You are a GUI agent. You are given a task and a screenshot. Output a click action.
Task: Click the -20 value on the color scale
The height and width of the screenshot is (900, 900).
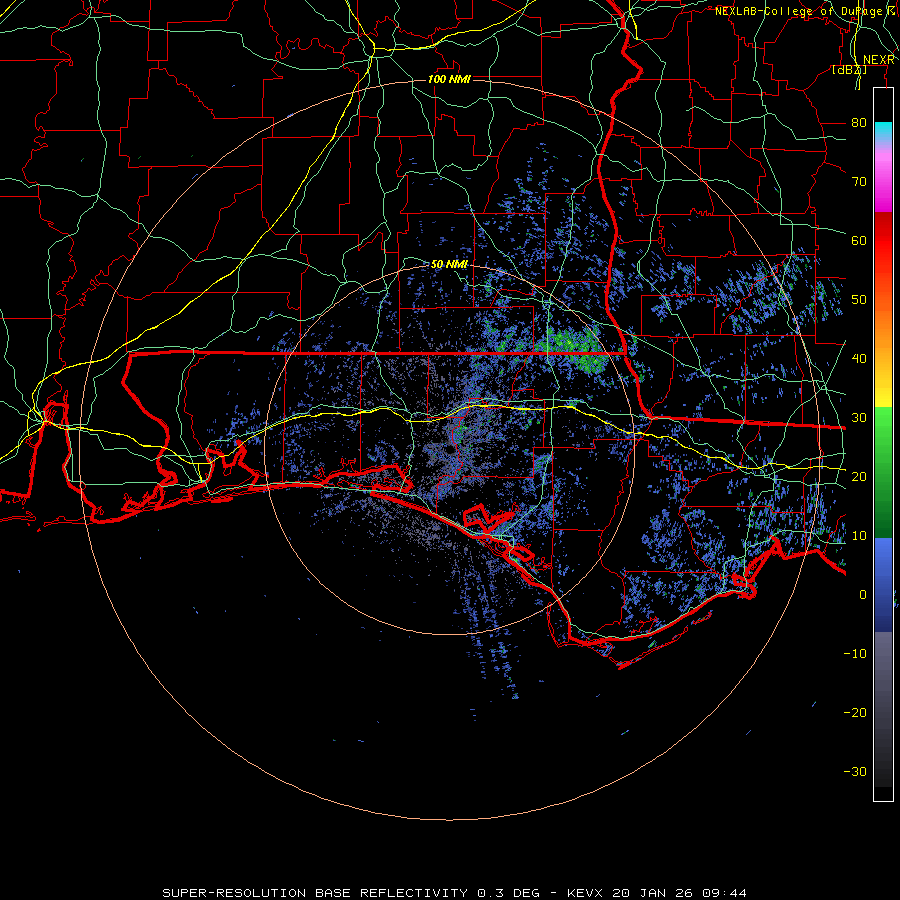855,713
